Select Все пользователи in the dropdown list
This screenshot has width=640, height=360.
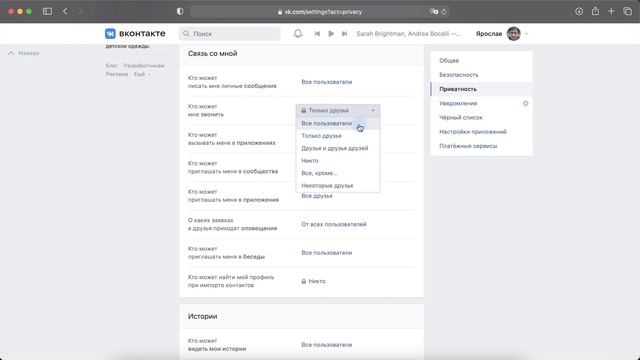click(338, 123)
